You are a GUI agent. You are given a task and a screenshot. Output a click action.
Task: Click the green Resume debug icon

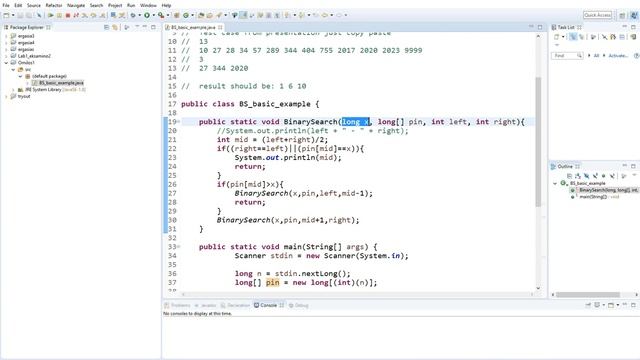pyautogui.click(x=51, y=15)
